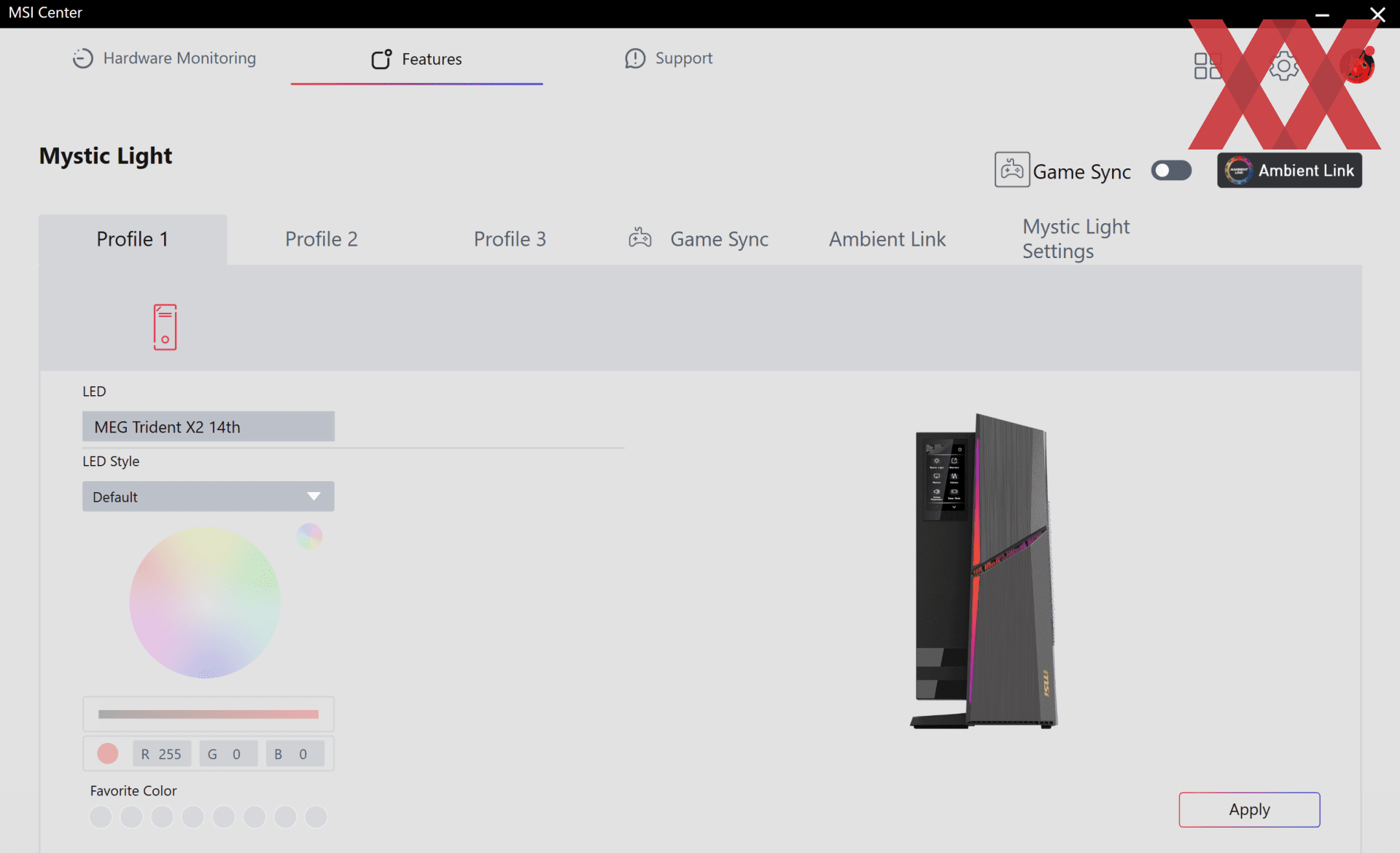The image size is (1400, 853).
Task: Click the B value field
Action: coord(295,754)
